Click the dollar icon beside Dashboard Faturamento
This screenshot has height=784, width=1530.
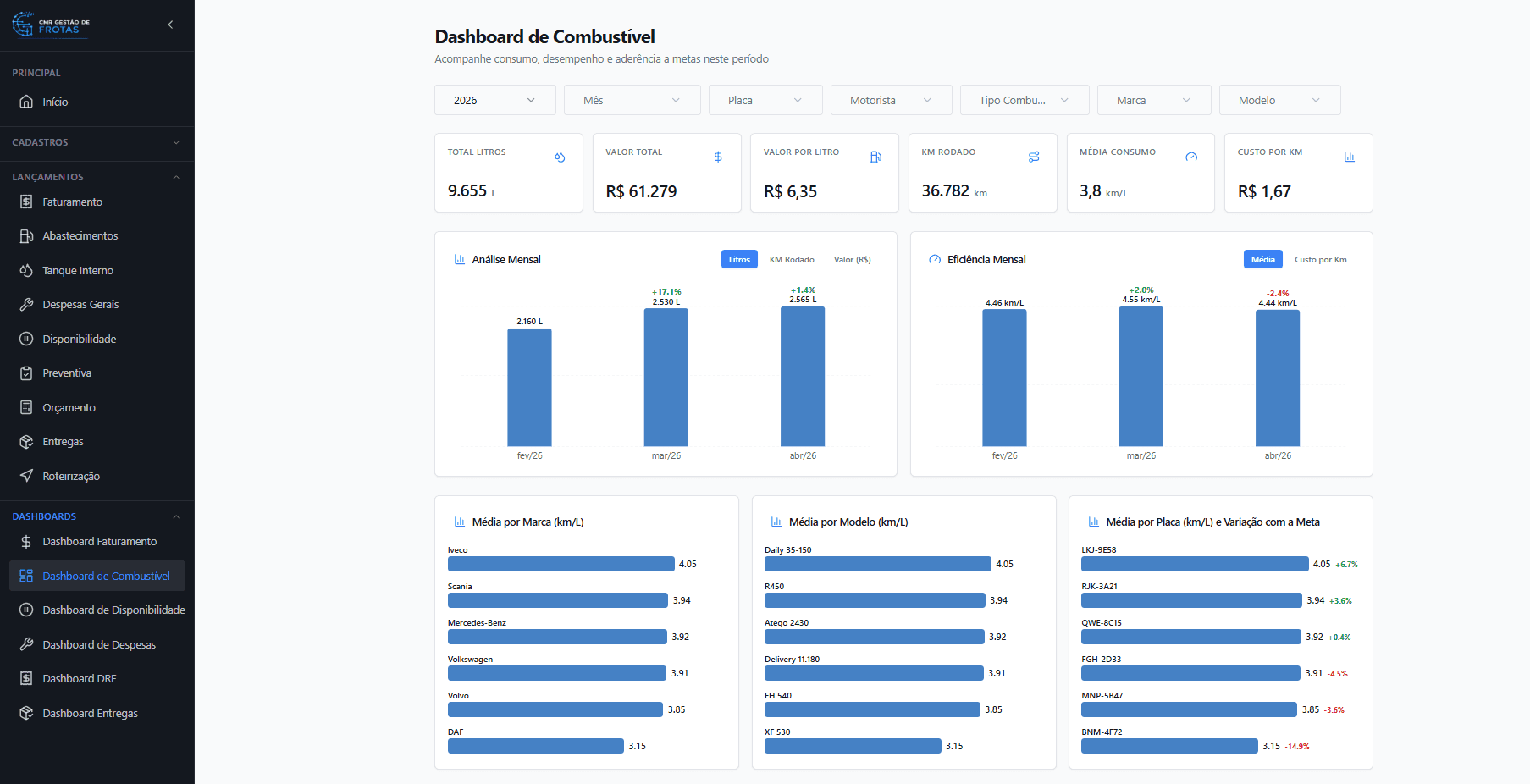(x=26, y=541)
